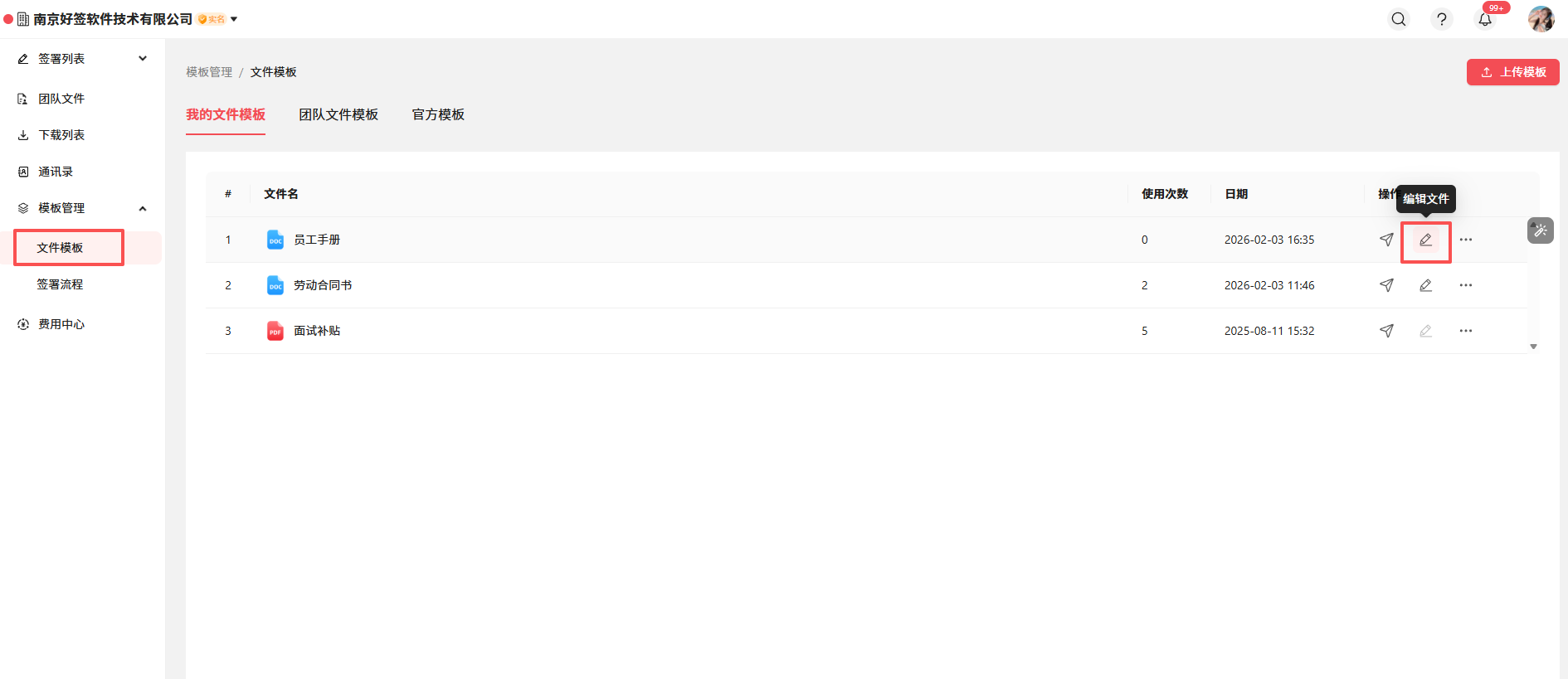Image resolution: width=1568 pixels, height=679 pixels.
Task: Open the help question mark icon
Action: coord(1442,19)
